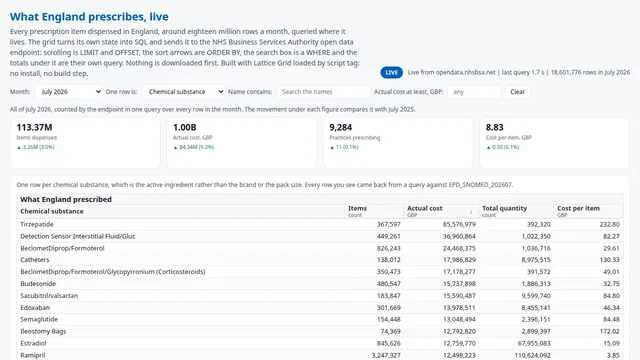The height and width of the screenshot is (360, 640).
Task: Click the 3.26M (3.0%) items change indicator
Action: tap(36, 147)
